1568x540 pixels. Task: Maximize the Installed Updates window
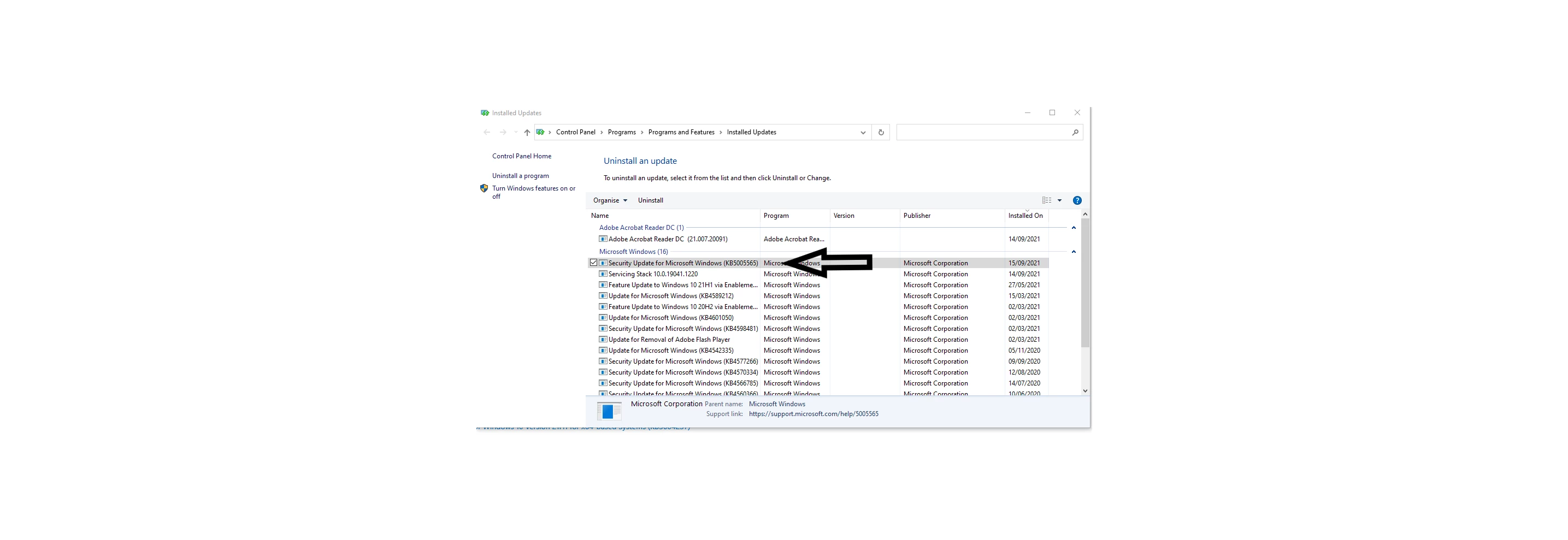pyautogui.click(x=1052, y=113)
